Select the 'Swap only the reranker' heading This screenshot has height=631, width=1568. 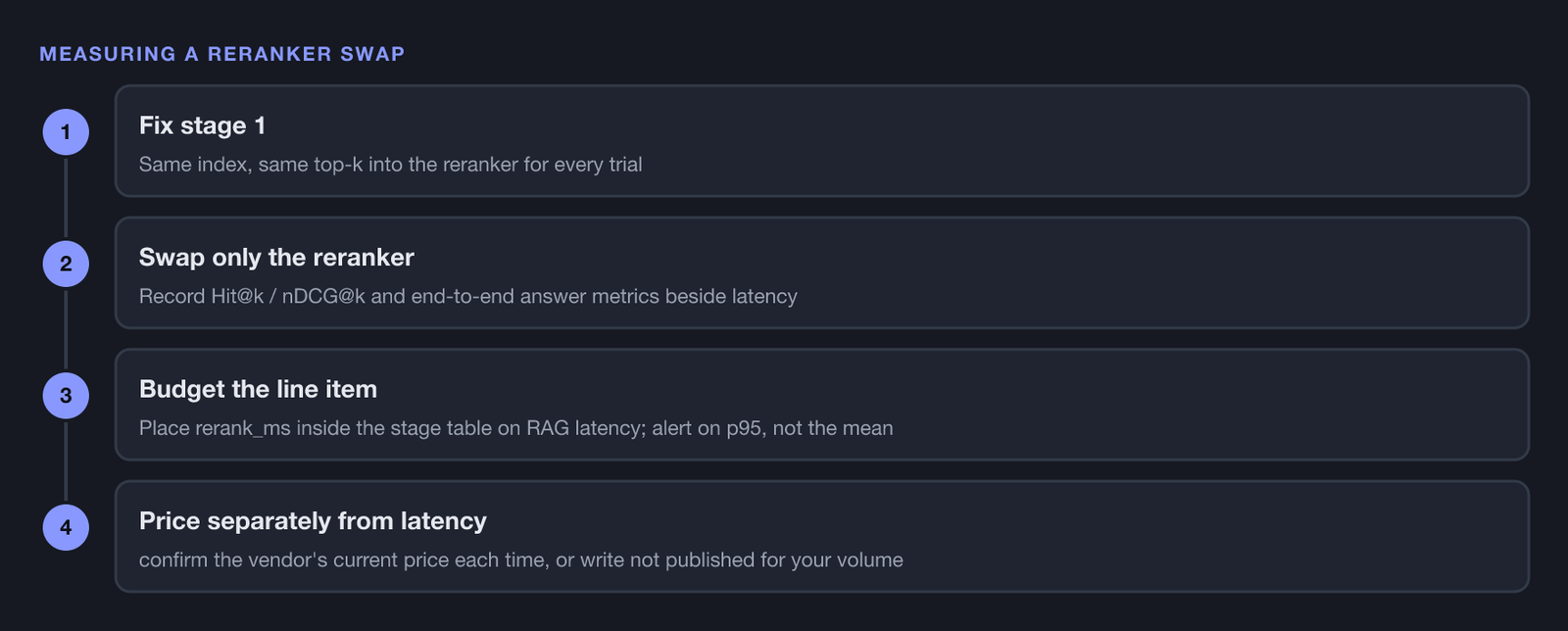click(276, 257)
